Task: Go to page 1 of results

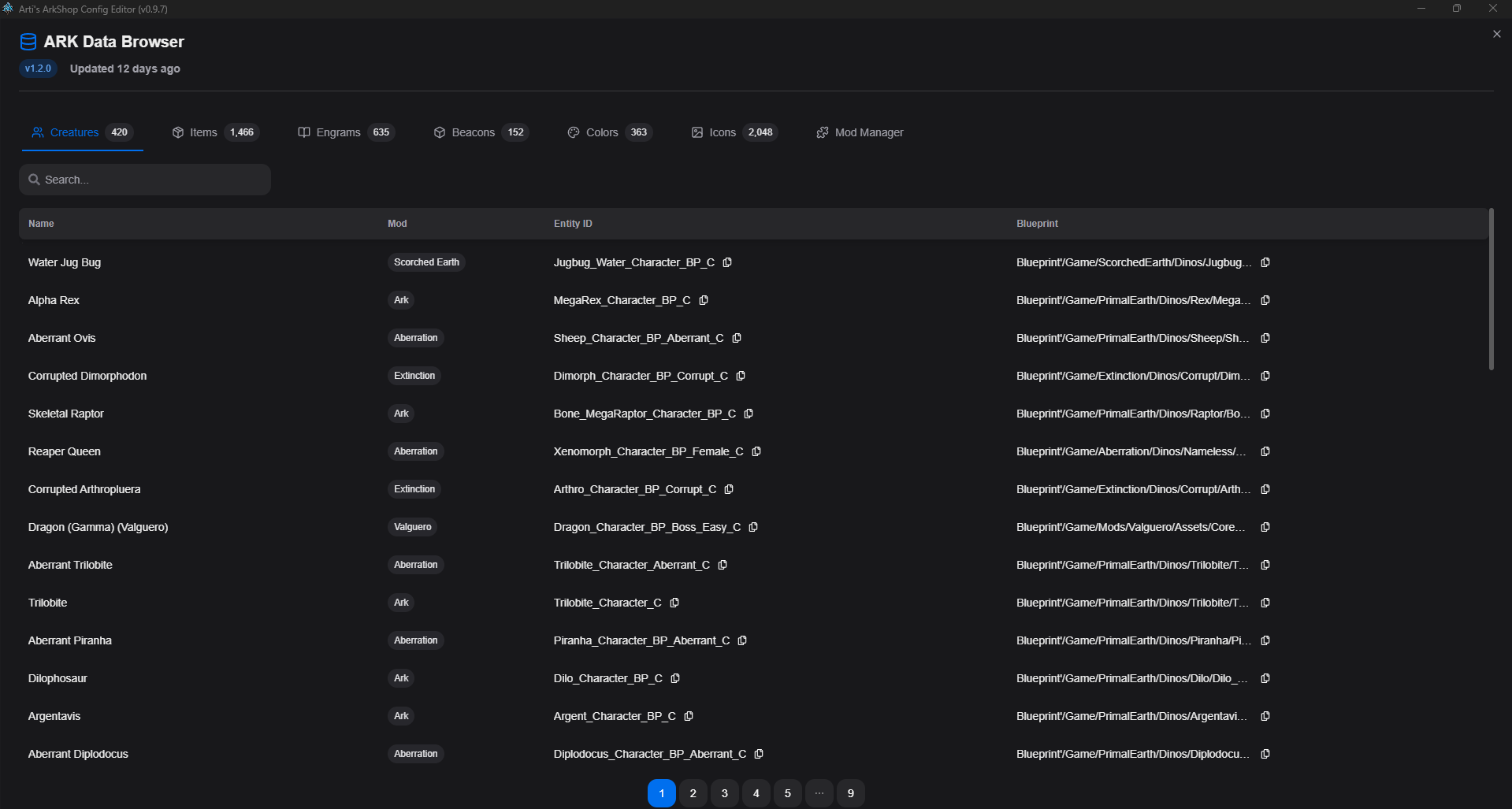Action: 662,793
